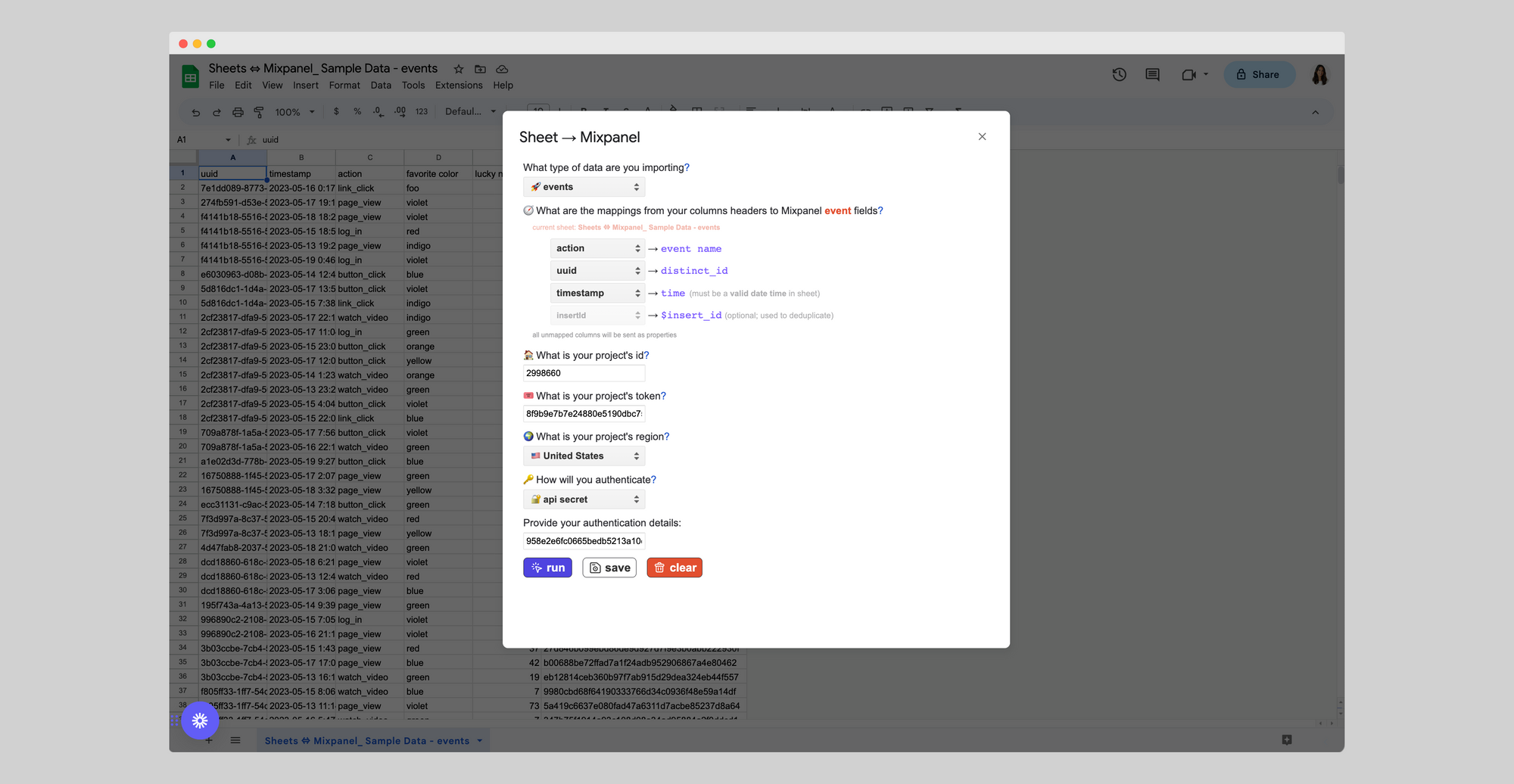Screen dimensions: 1514x784
Task: Activate the paint format roller
Action: [259, 112]
